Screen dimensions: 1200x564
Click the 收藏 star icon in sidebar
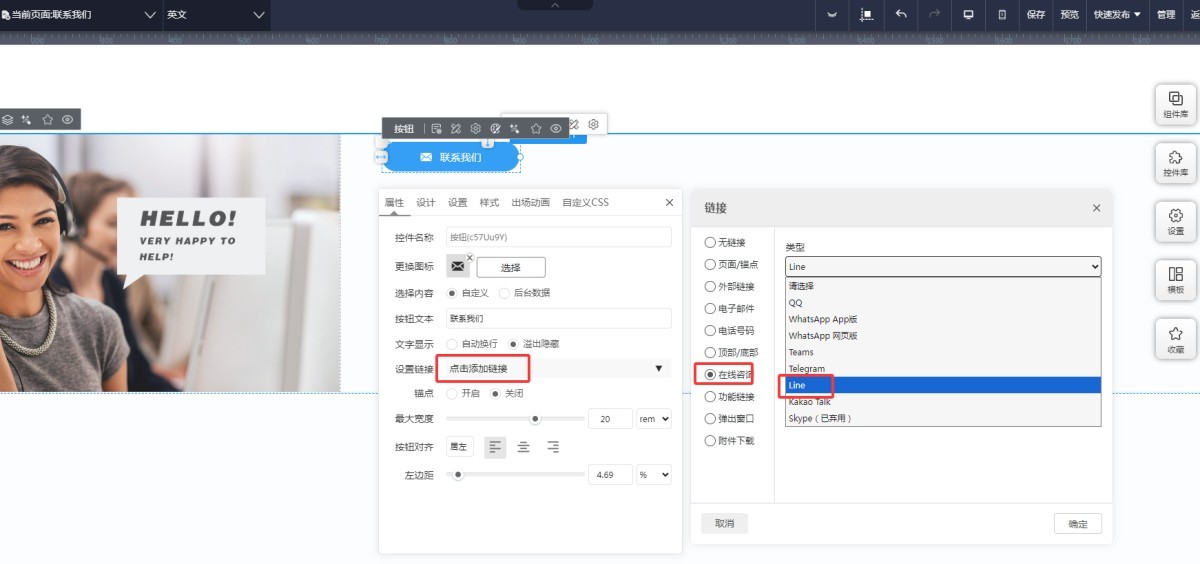[x=1175, y=339]
